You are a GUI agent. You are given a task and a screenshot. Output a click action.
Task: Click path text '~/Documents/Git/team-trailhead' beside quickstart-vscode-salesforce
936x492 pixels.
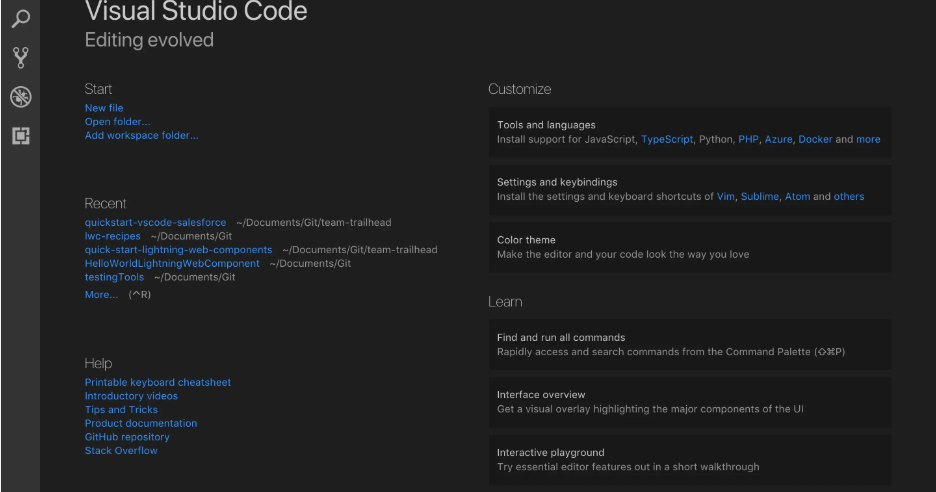(314, 222)
